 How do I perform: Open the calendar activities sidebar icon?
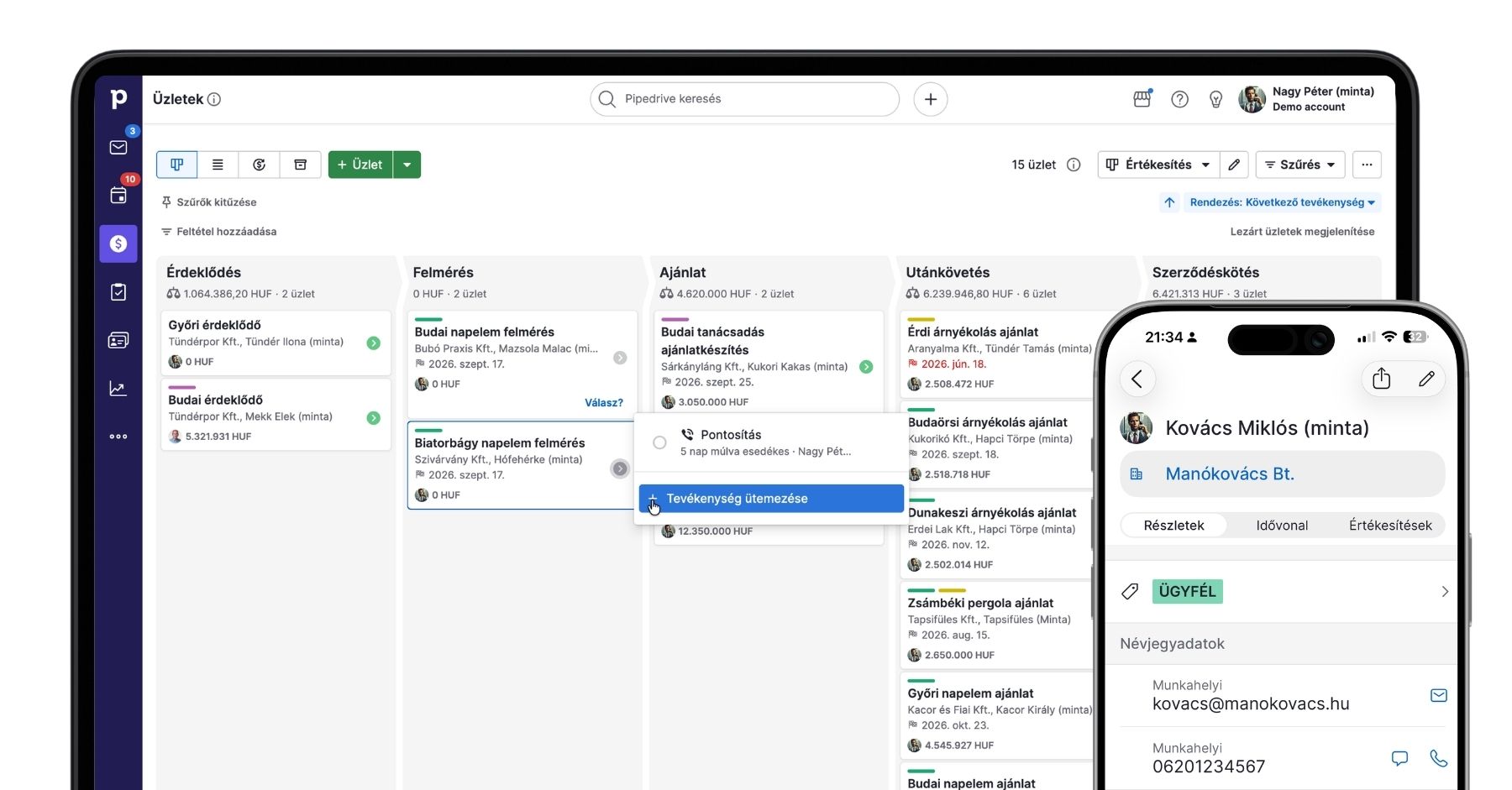tap(118, 195)
